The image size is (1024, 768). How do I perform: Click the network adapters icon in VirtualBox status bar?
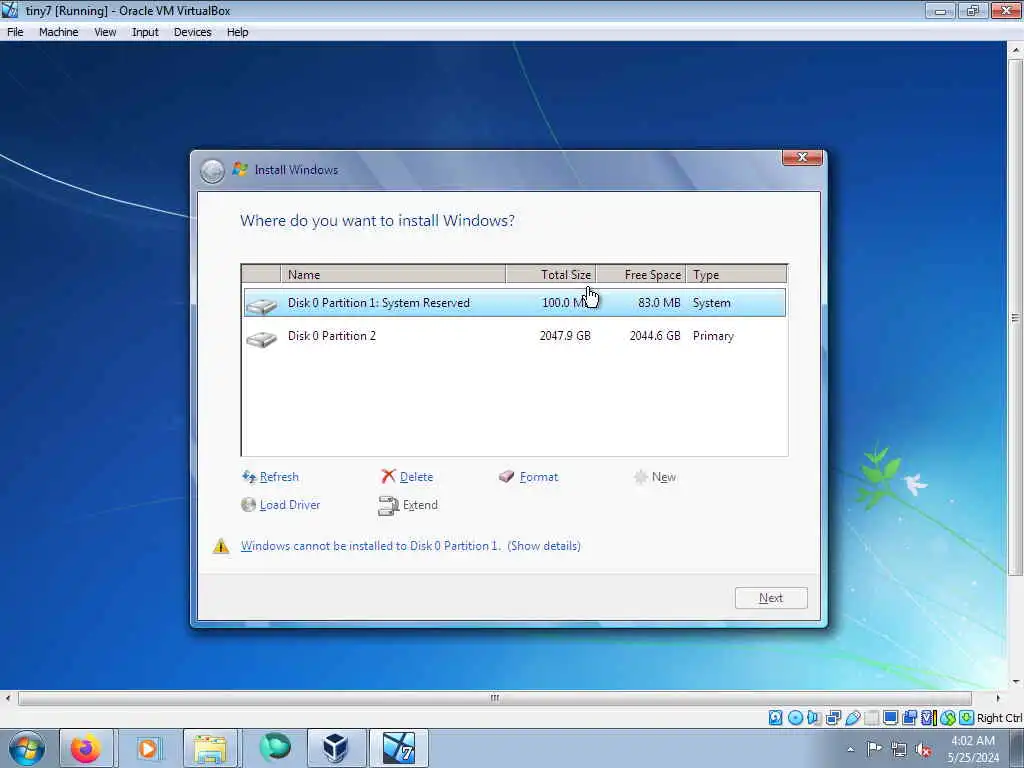pos(833,718)
